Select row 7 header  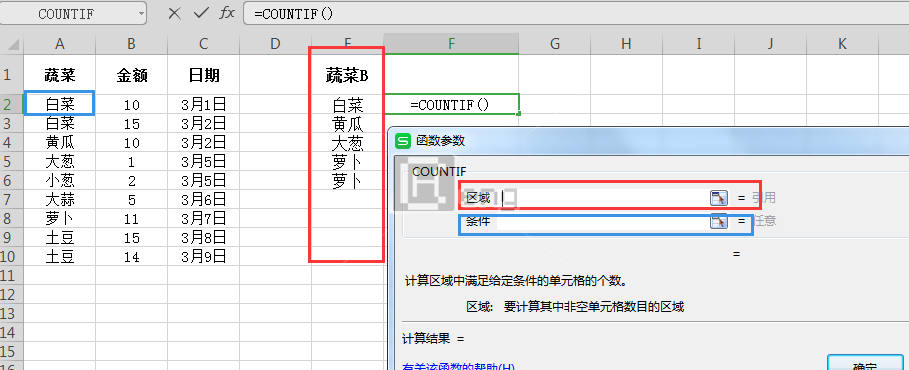(x=12, y=199)
